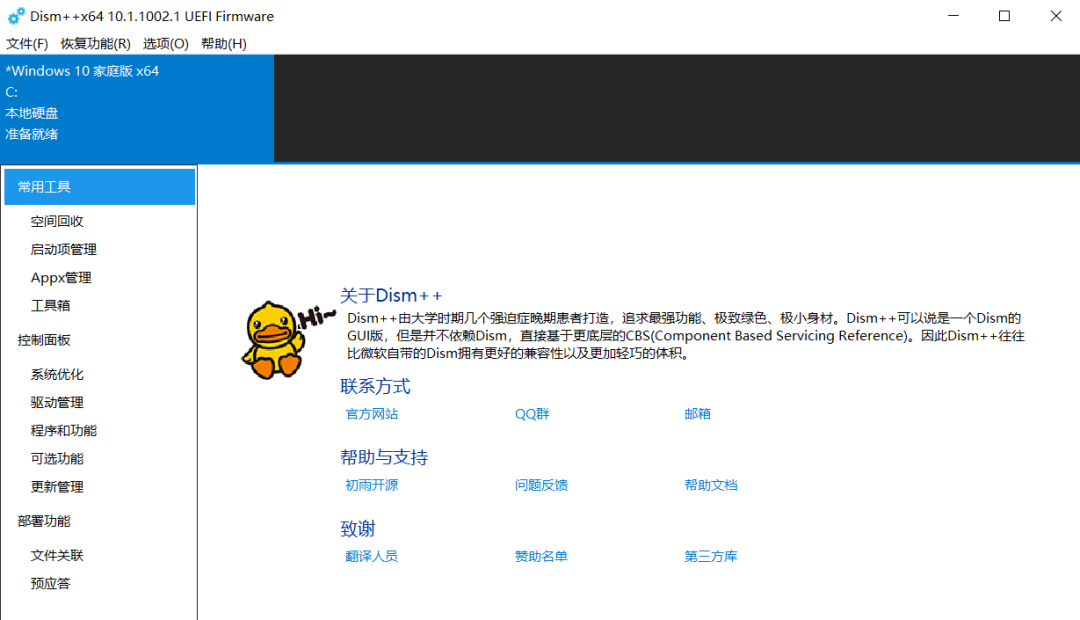Screen dimensions: 1080x620
Task: Click the 本地硬盘 label in the image tile
Action: pyautogui.click(x=32, y=113)
